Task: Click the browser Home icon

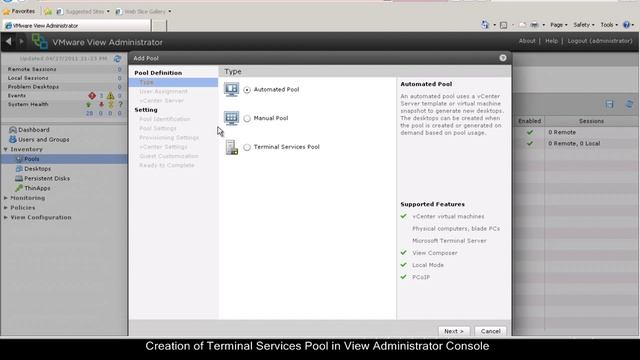Action: pos(485,25)
